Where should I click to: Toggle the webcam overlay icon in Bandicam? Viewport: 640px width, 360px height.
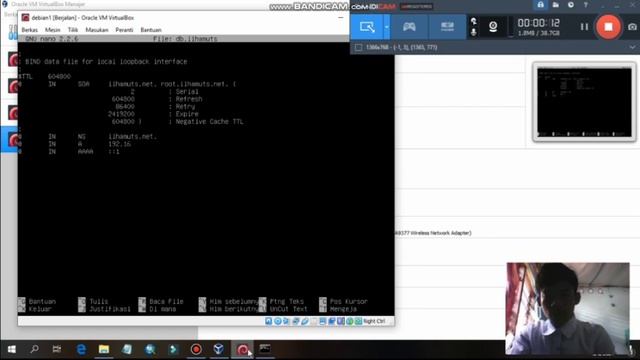[493, 27]
